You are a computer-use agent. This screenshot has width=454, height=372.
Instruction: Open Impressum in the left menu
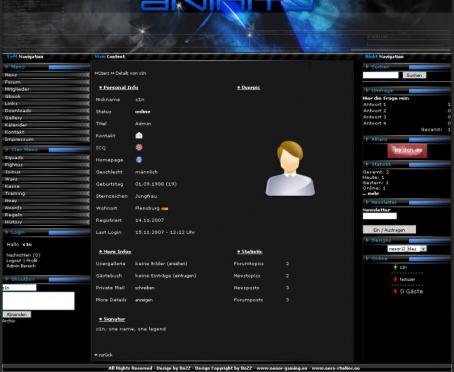coord(46,140)
